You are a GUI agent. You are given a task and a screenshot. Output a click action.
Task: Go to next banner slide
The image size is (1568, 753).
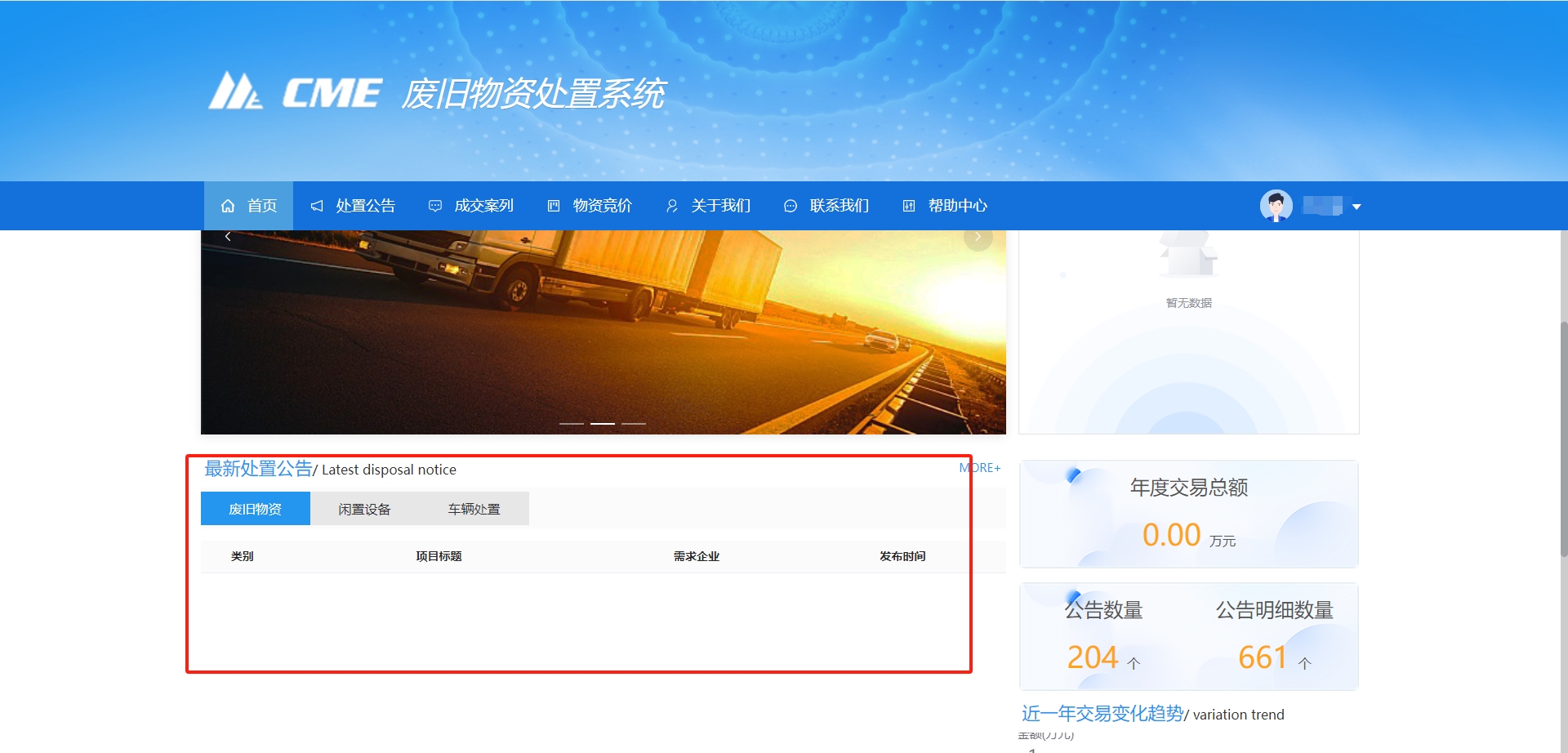tap(978, 237)
